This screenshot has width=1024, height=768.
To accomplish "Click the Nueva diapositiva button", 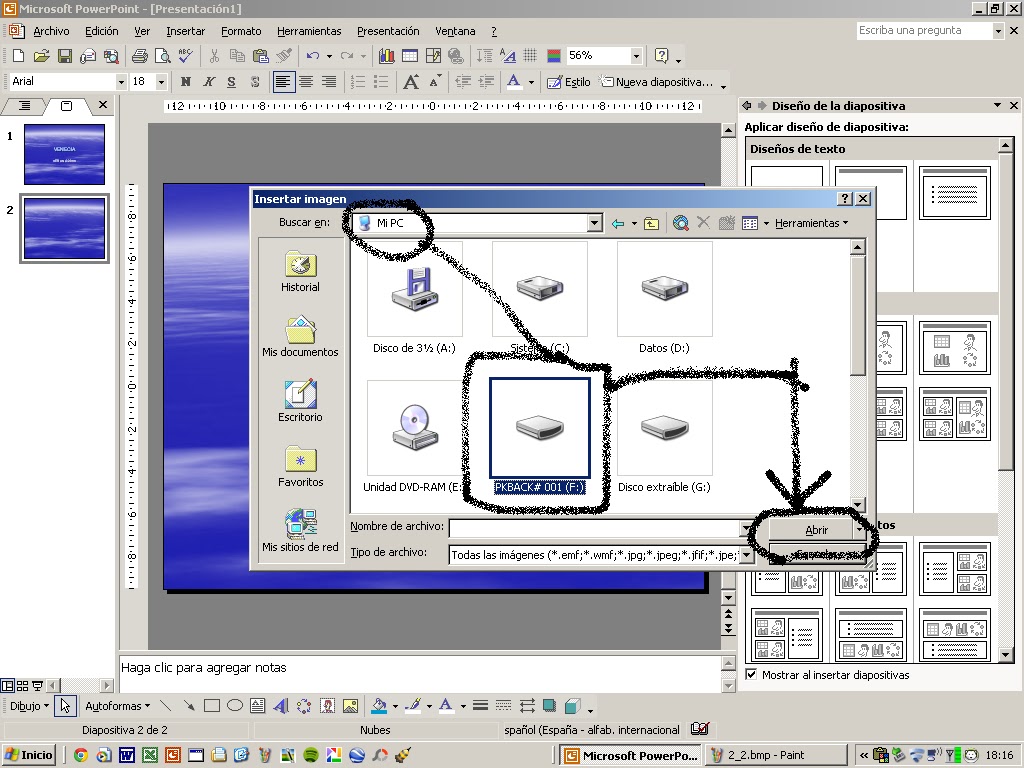I will [656, 82].
